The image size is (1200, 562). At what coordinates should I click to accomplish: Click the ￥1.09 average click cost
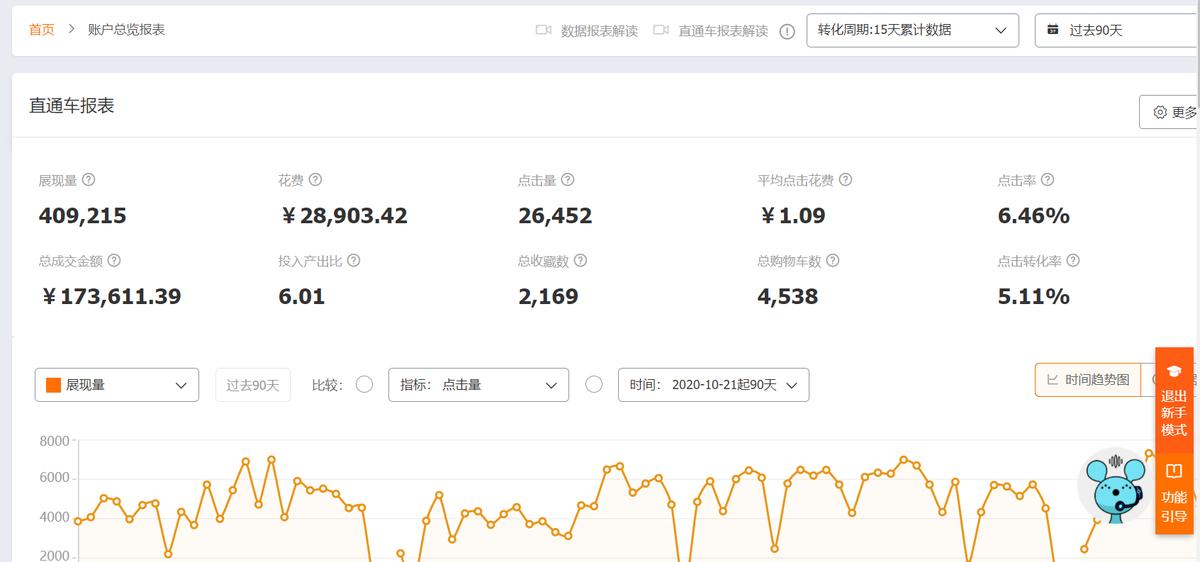(x=792, y=216)
